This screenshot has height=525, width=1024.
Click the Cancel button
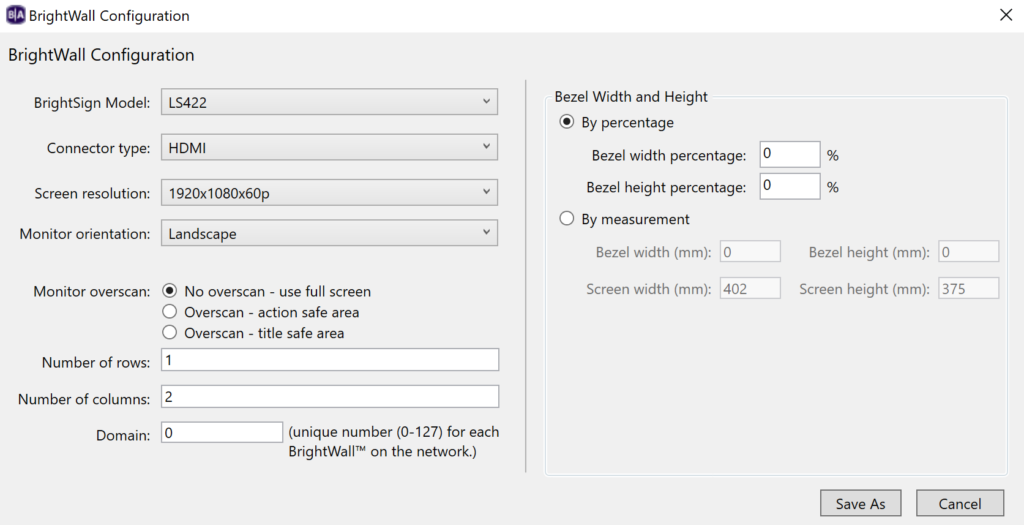point(959,503)
